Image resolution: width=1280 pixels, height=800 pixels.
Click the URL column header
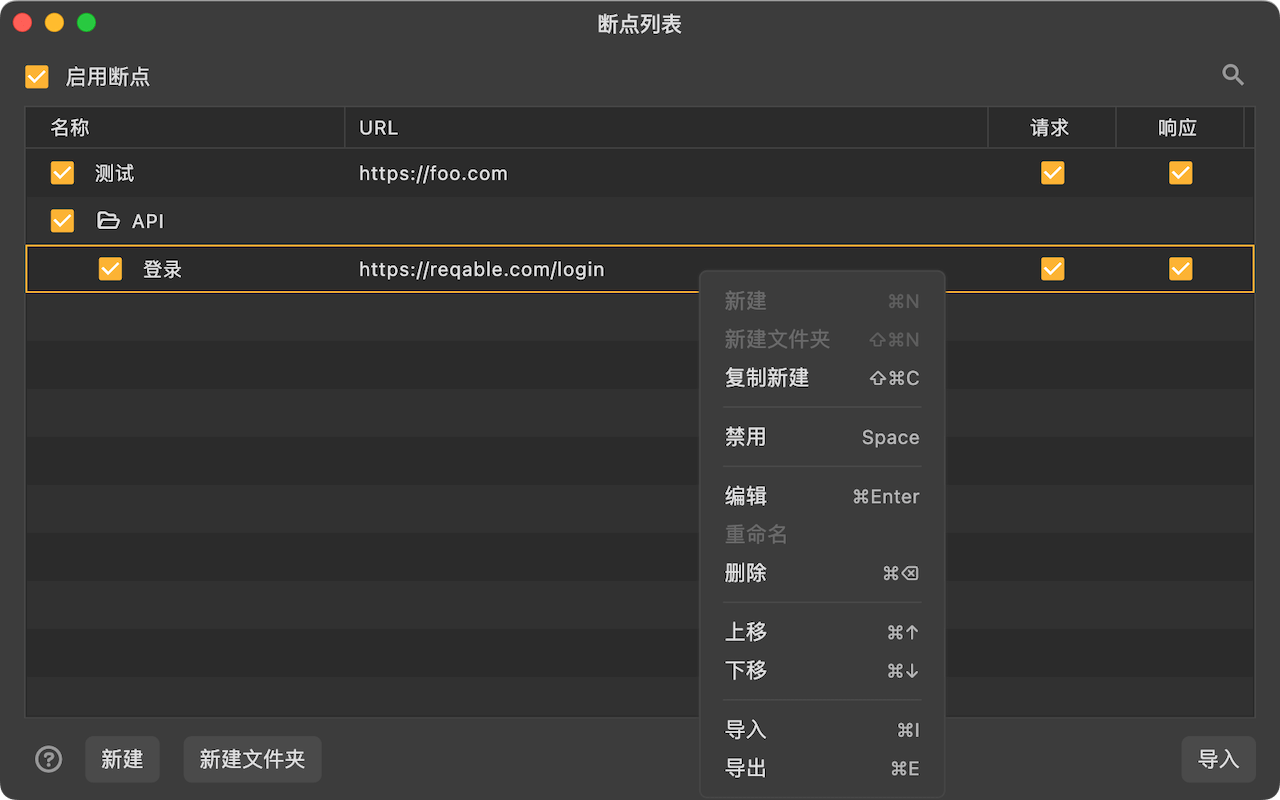tap(667, 128)
